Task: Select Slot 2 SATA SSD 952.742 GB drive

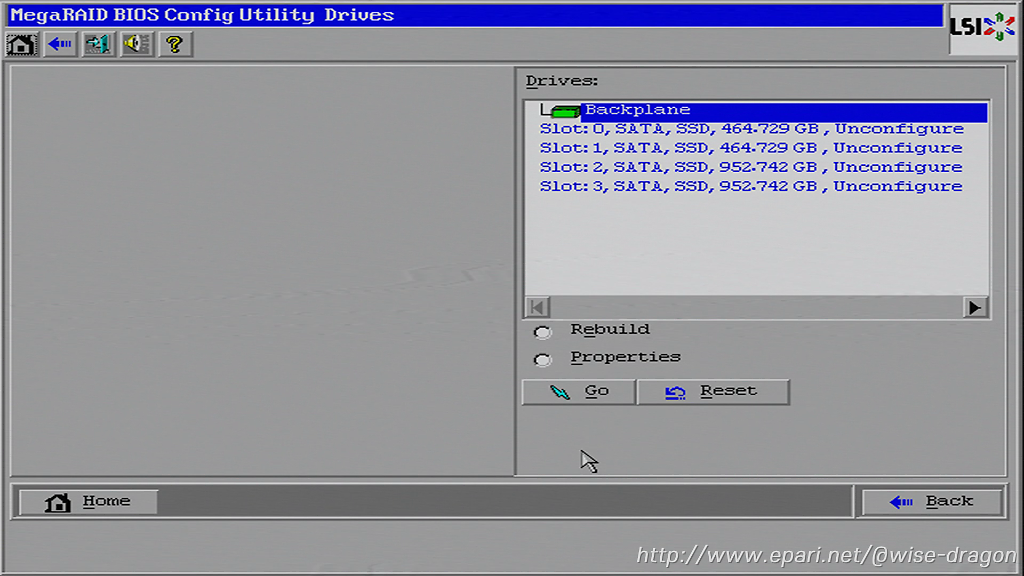Action: (751, 167)
